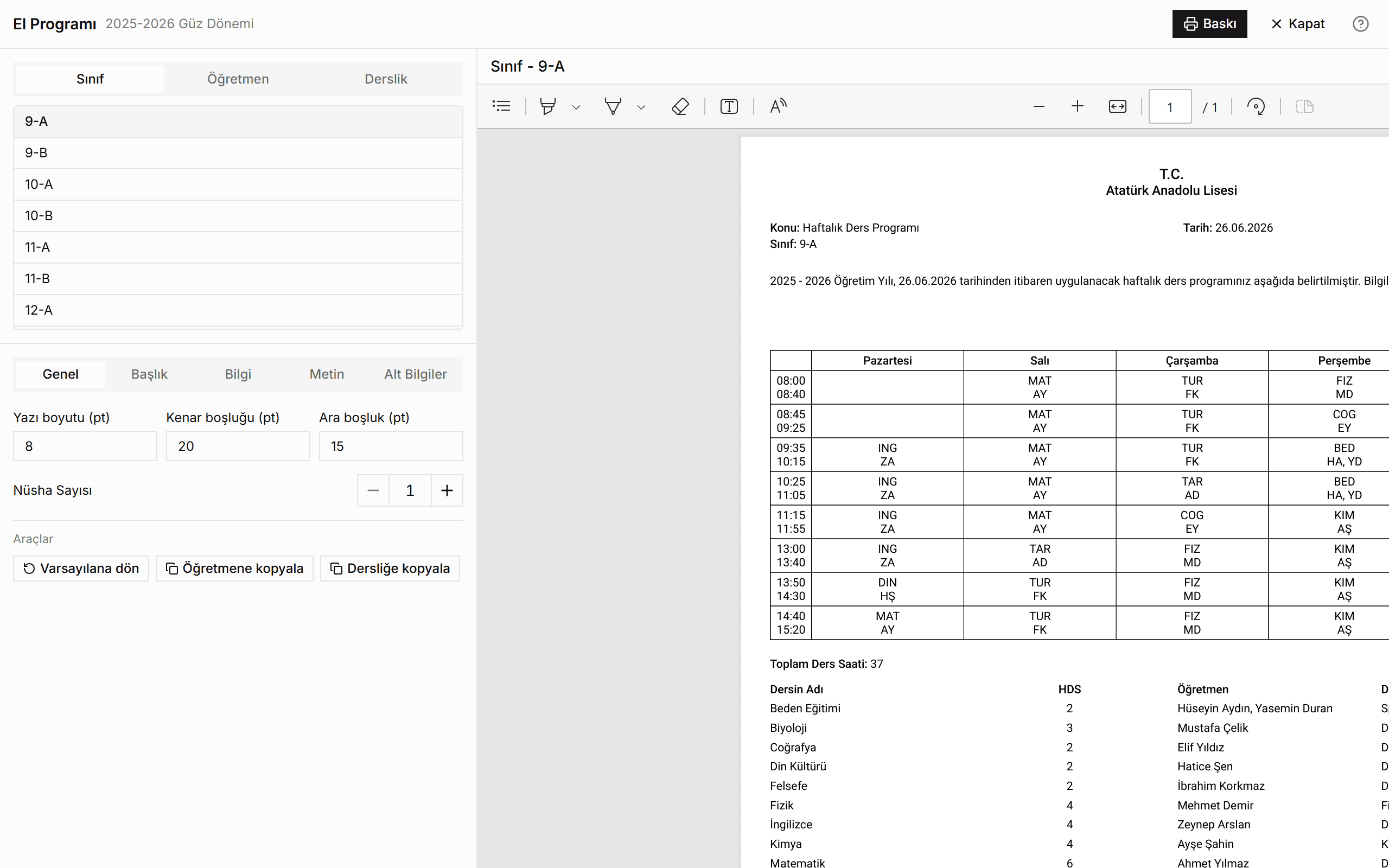Click the fit to width icon
Image resolution: width=1389 pixels, height=868 pixels.
(1118, 106)
